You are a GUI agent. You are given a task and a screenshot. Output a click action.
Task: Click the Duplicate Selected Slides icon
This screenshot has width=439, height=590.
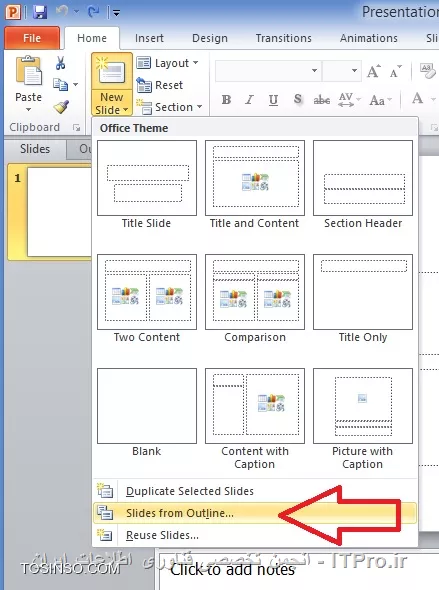105,491
